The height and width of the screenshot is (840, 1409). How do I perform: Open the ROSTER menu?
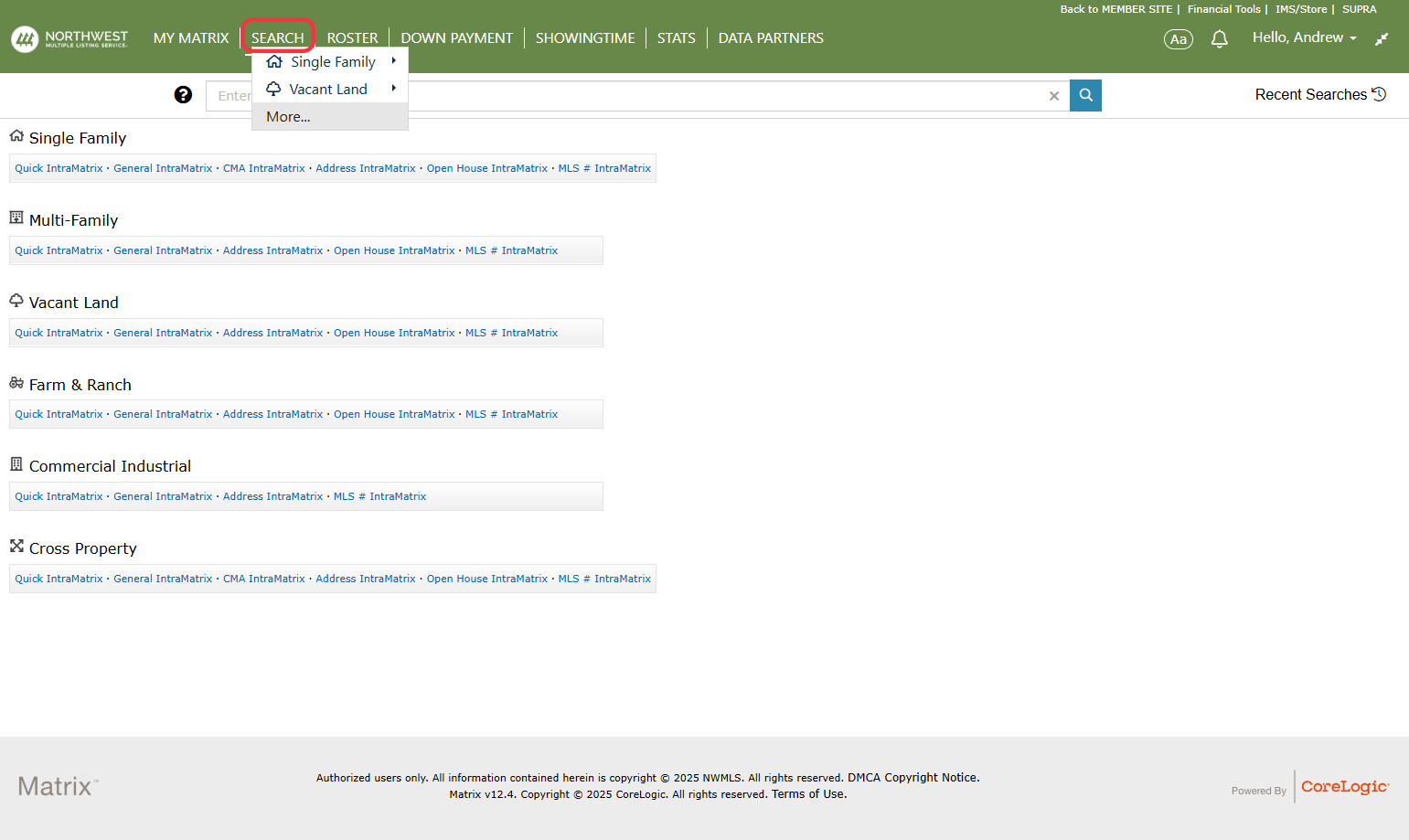tap(353, 38)
